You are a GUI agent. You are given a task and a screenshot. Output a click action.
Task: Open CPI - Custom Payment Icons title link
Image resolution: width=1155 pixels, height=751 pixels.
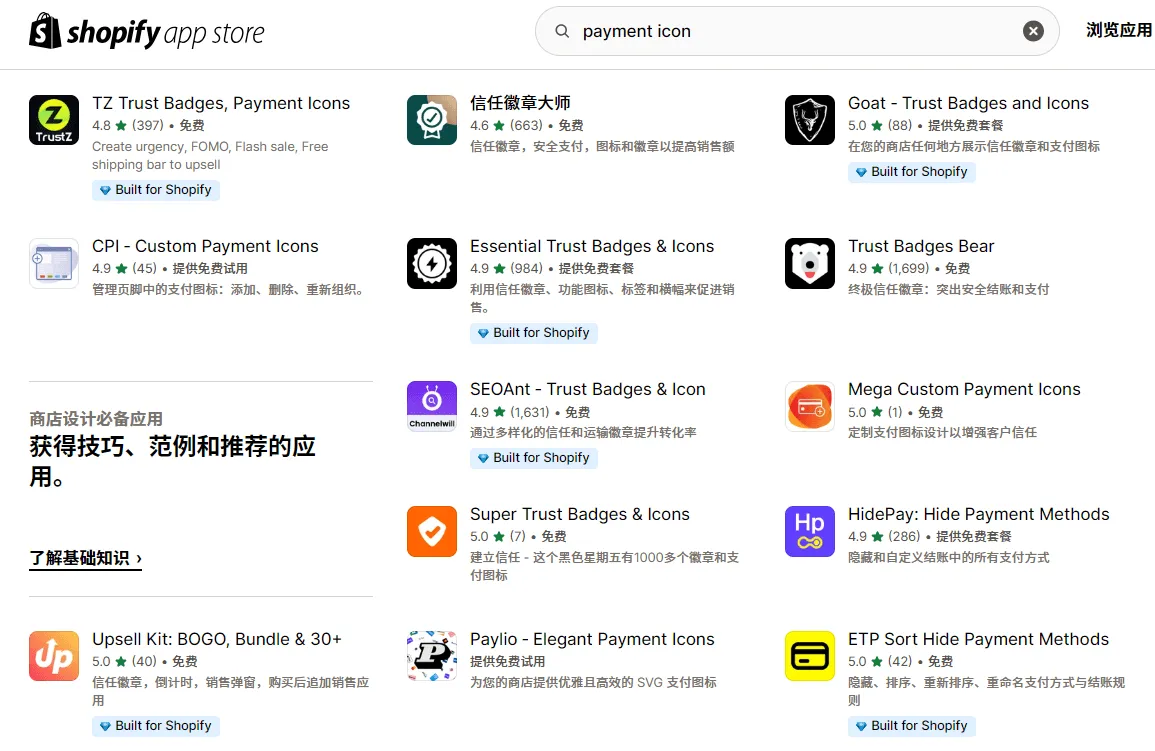[x=205, y=246]
